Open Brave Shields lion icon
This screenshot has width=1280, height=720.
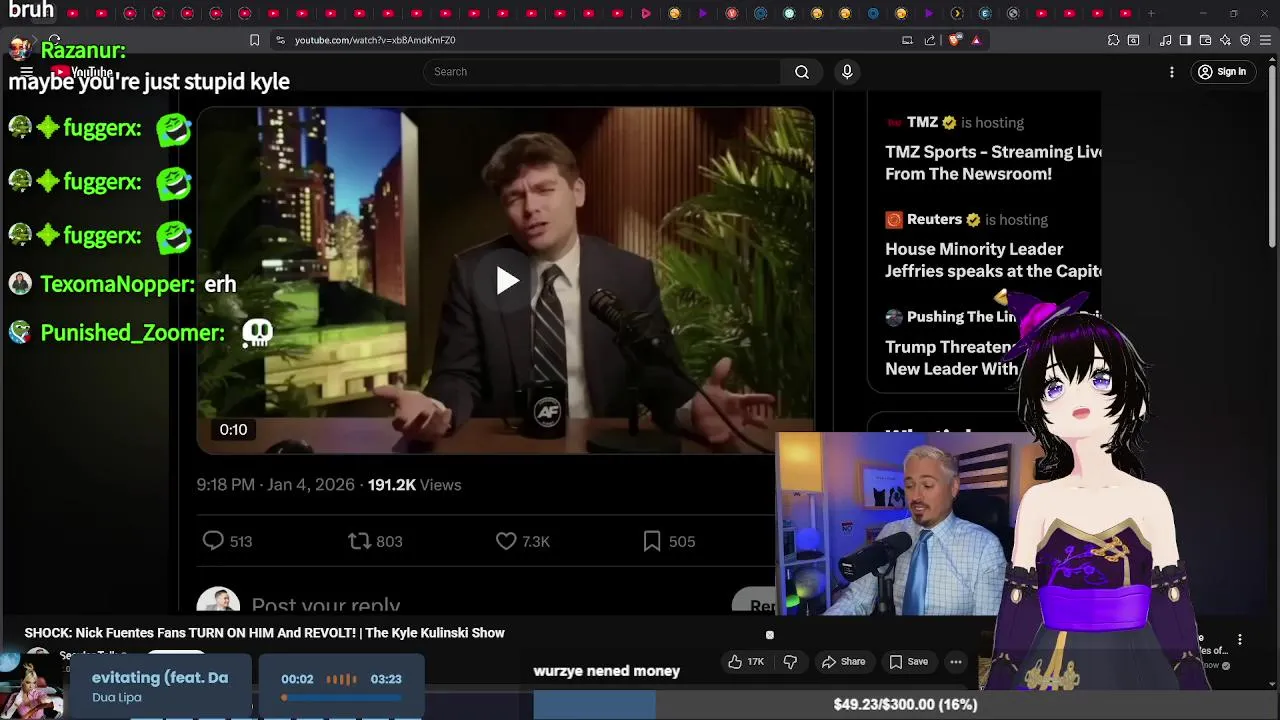(954, 40)
